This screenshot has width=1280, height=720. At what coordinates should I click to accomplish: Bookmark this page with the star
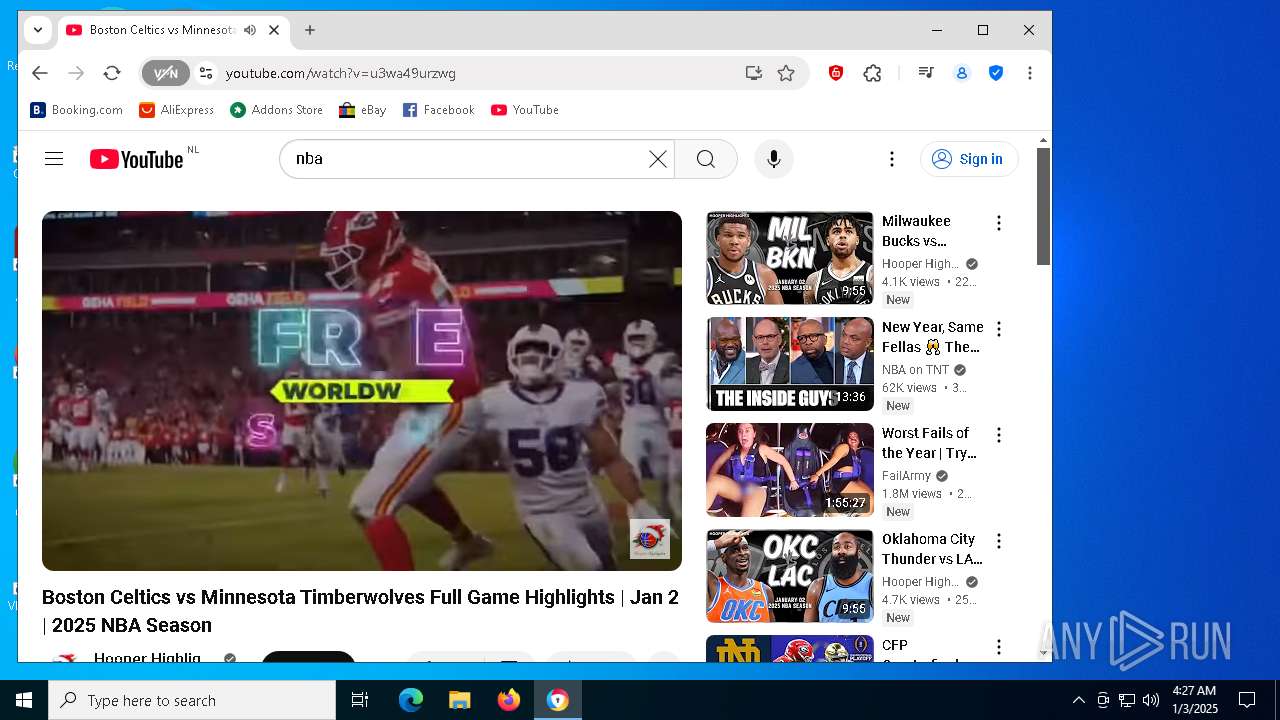[786, 73]
